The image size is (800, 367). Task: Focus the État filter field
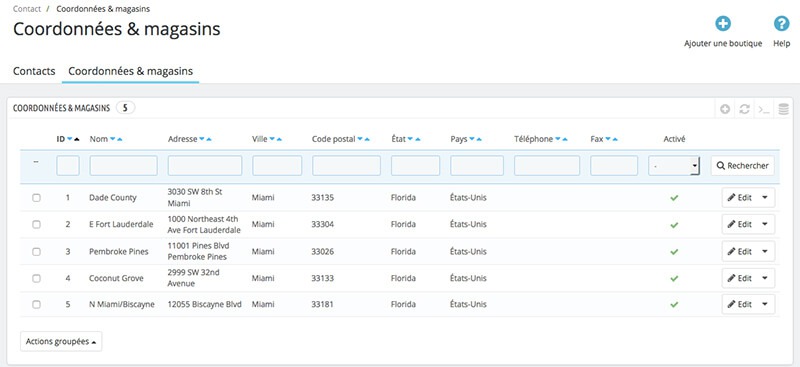pos(415,166)
